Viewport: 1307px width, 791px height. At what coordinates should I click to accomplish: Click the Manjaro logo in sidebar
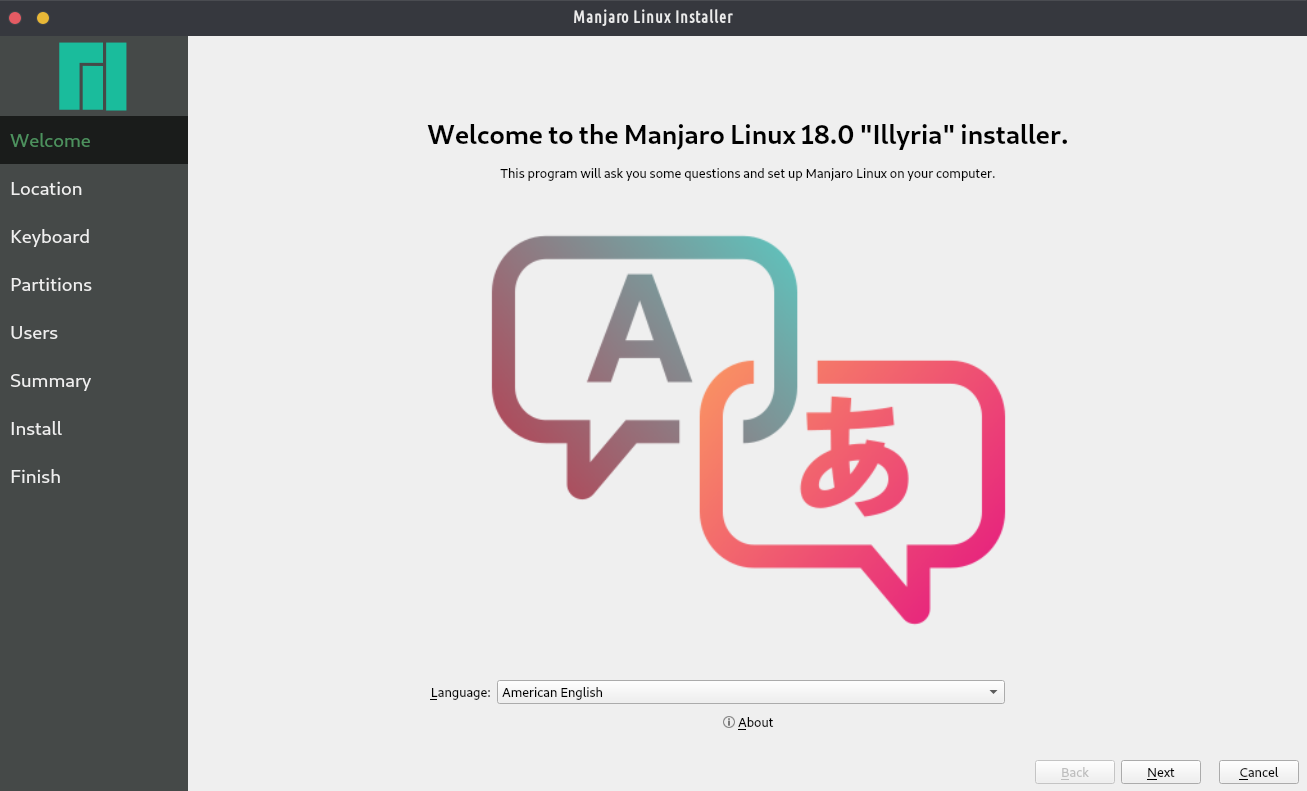[x=93, y=76]
